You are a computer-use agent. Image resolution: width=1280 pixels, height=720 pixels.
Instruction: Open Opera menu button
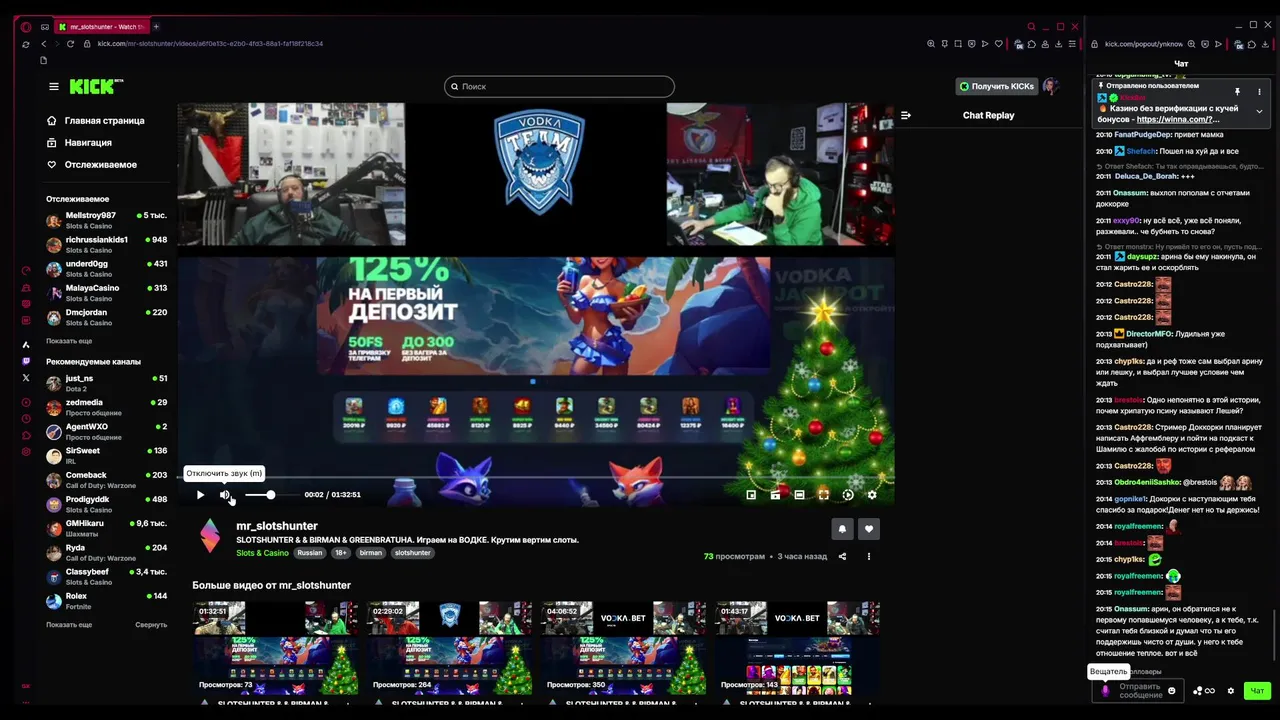26,27
